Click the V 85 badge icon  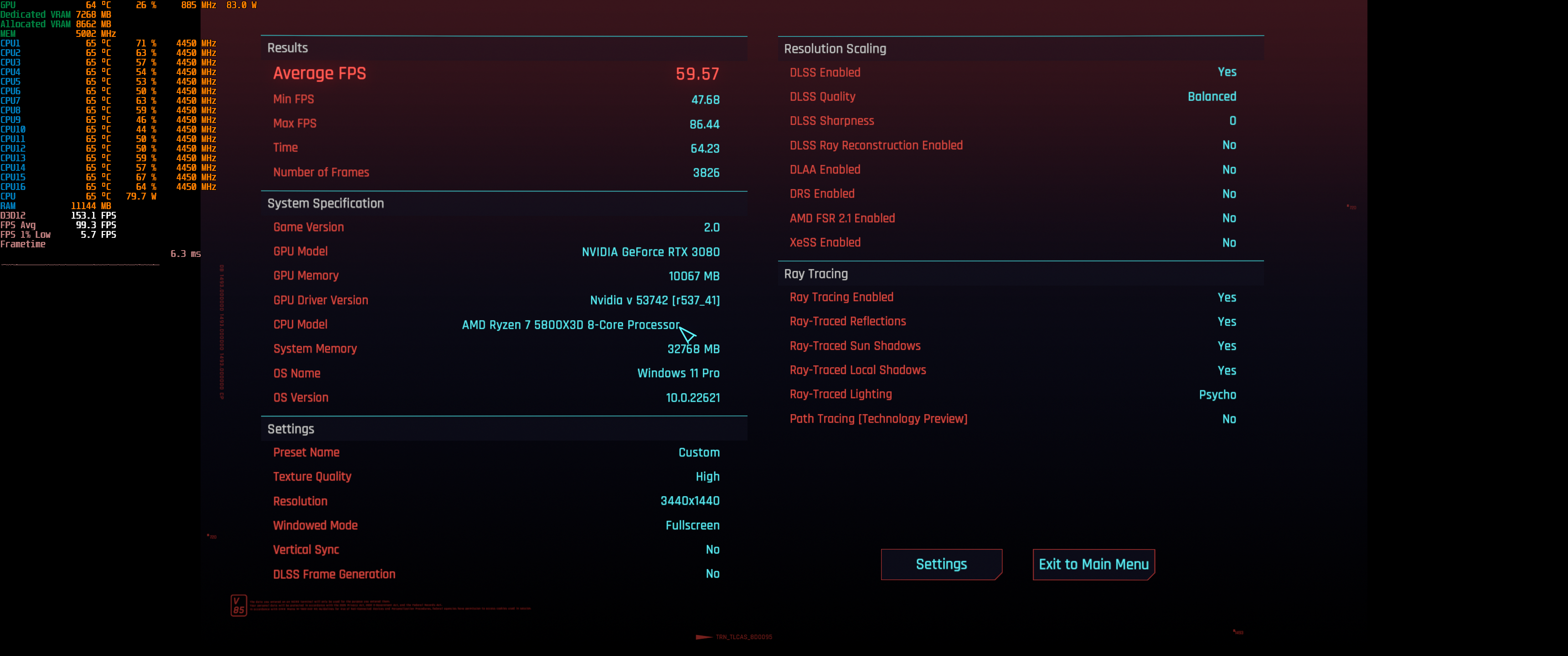(x=238, y=605)
